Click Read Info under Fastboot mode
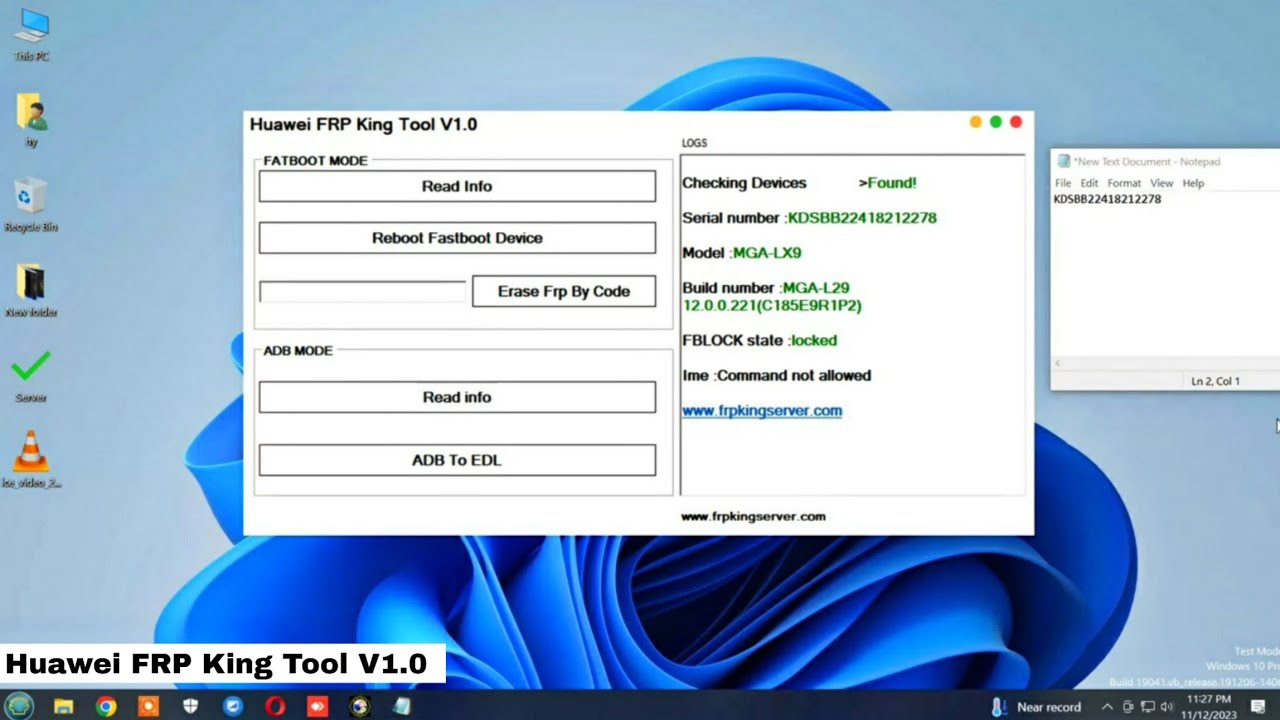This screenshot has width=1280, height=720. (457, 186)
